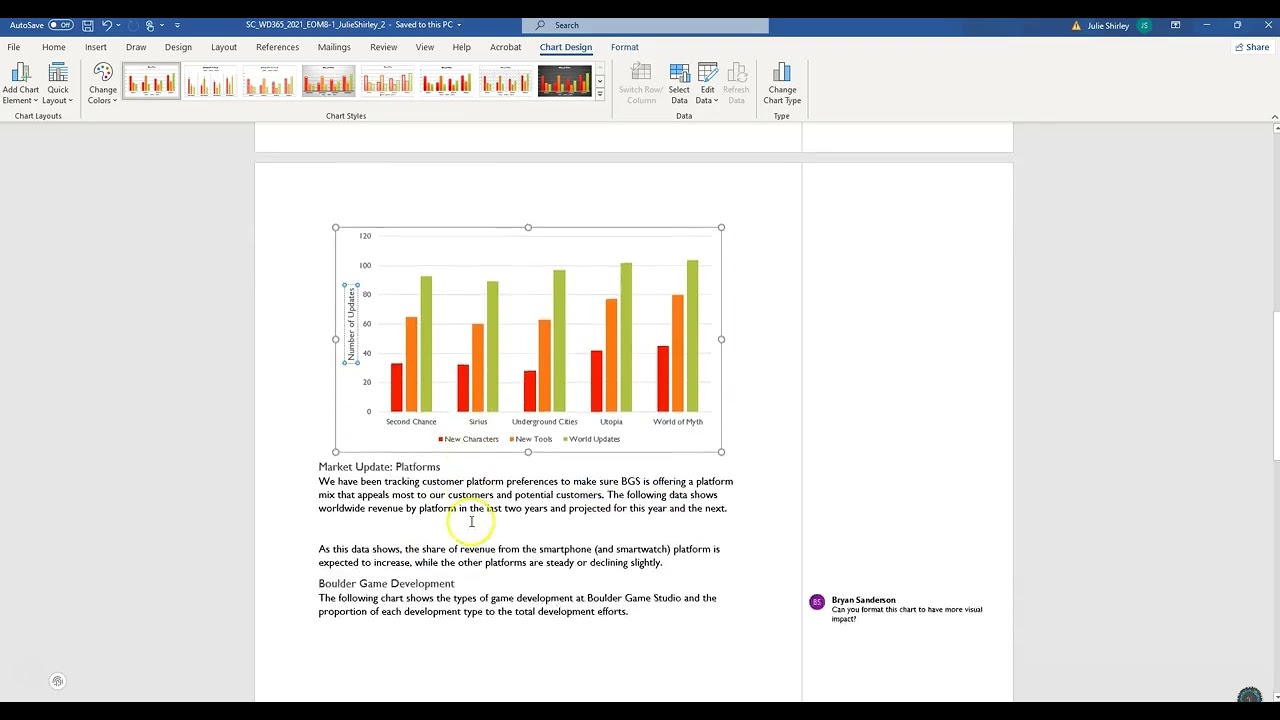
Task: Open the Draw tab
Action: [136, 47]
